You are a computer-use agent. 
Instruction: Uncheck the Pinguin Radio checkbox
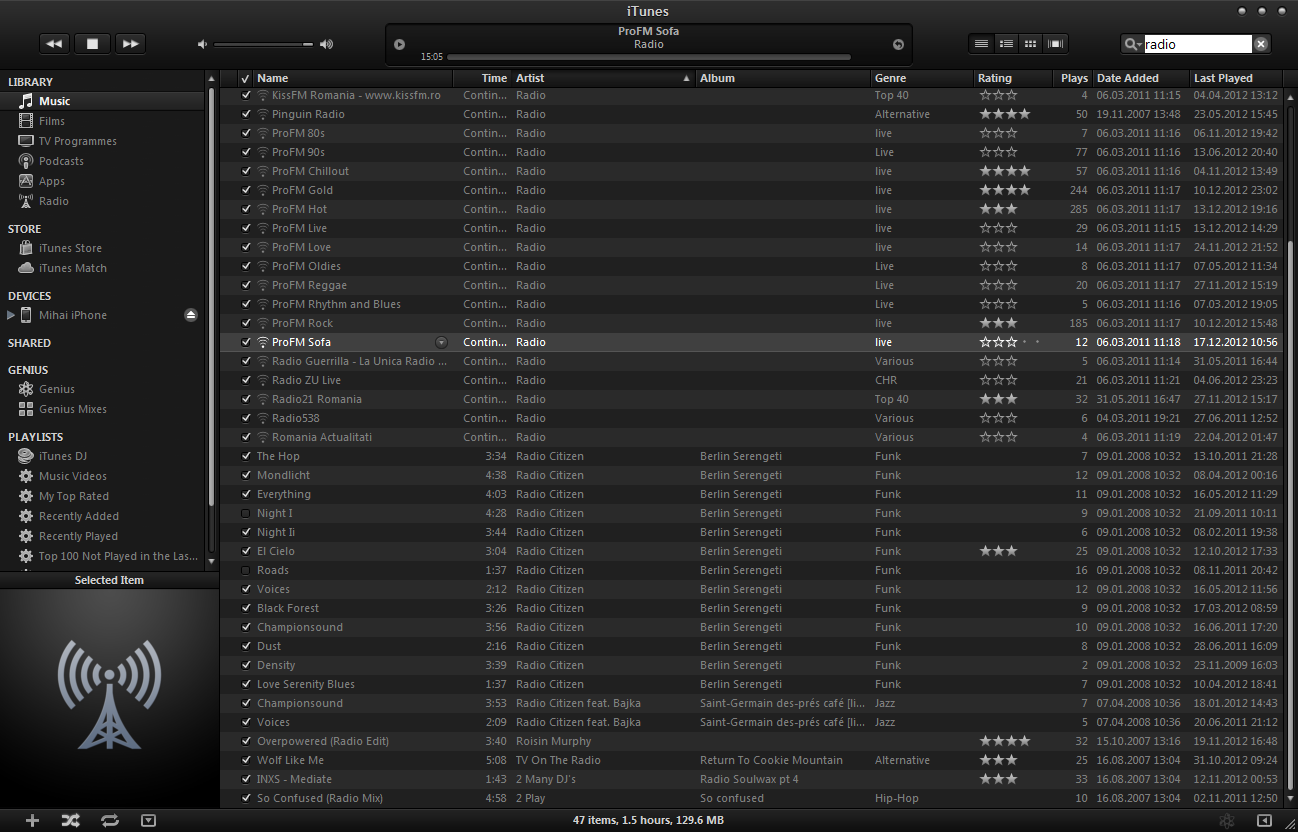click(x=246, y=114)
